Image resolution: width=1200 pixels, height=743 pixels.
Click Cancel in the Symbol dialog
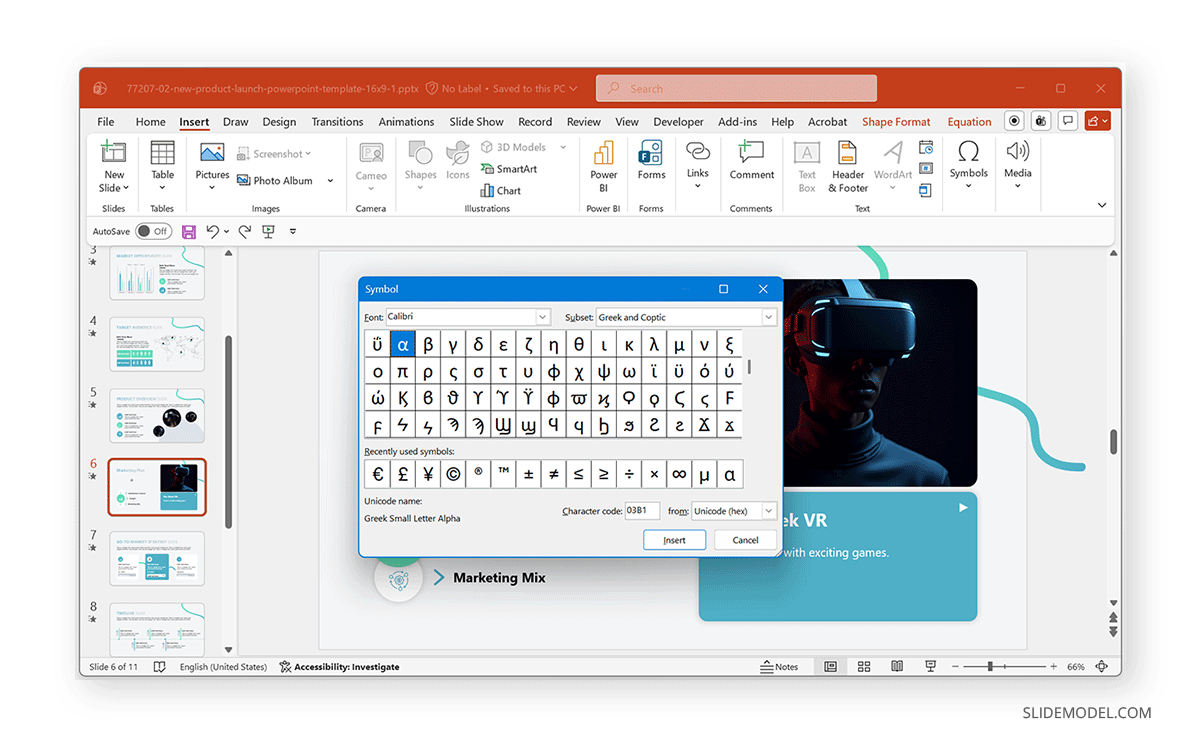[x=745, y=540]
